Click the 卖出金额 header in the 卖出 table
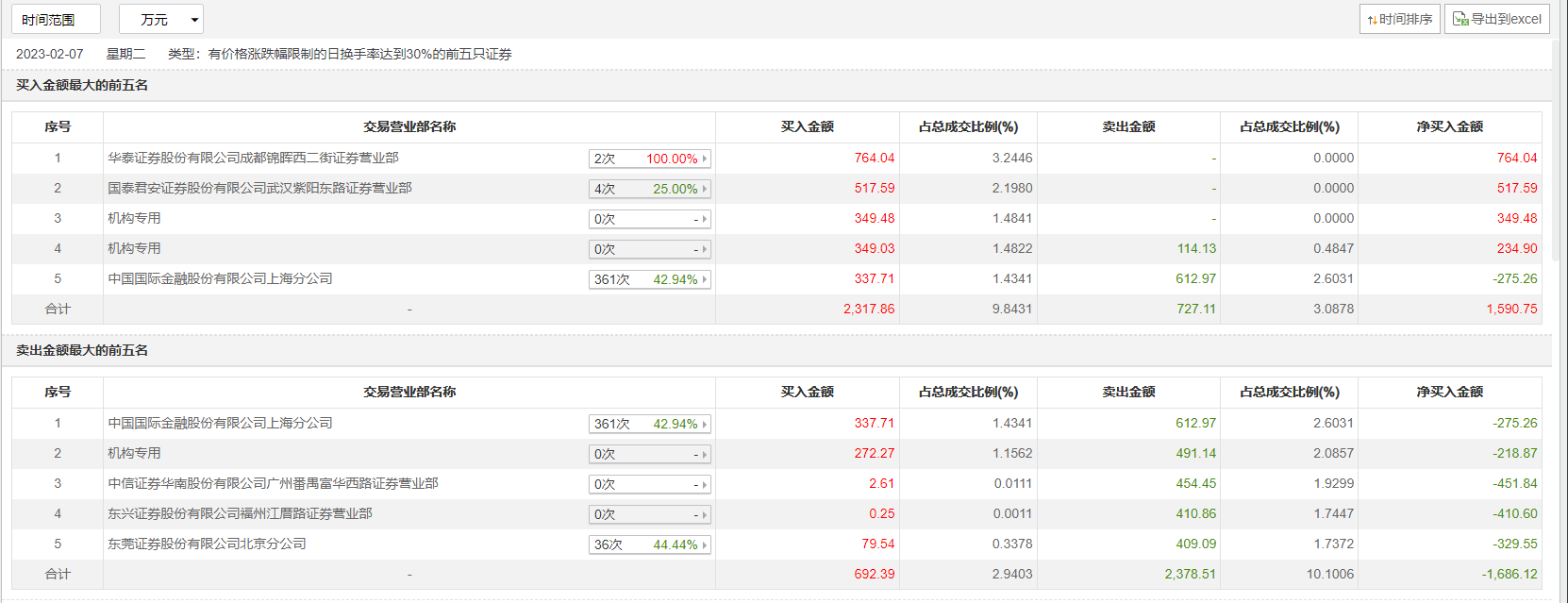 click(1128, 393)
